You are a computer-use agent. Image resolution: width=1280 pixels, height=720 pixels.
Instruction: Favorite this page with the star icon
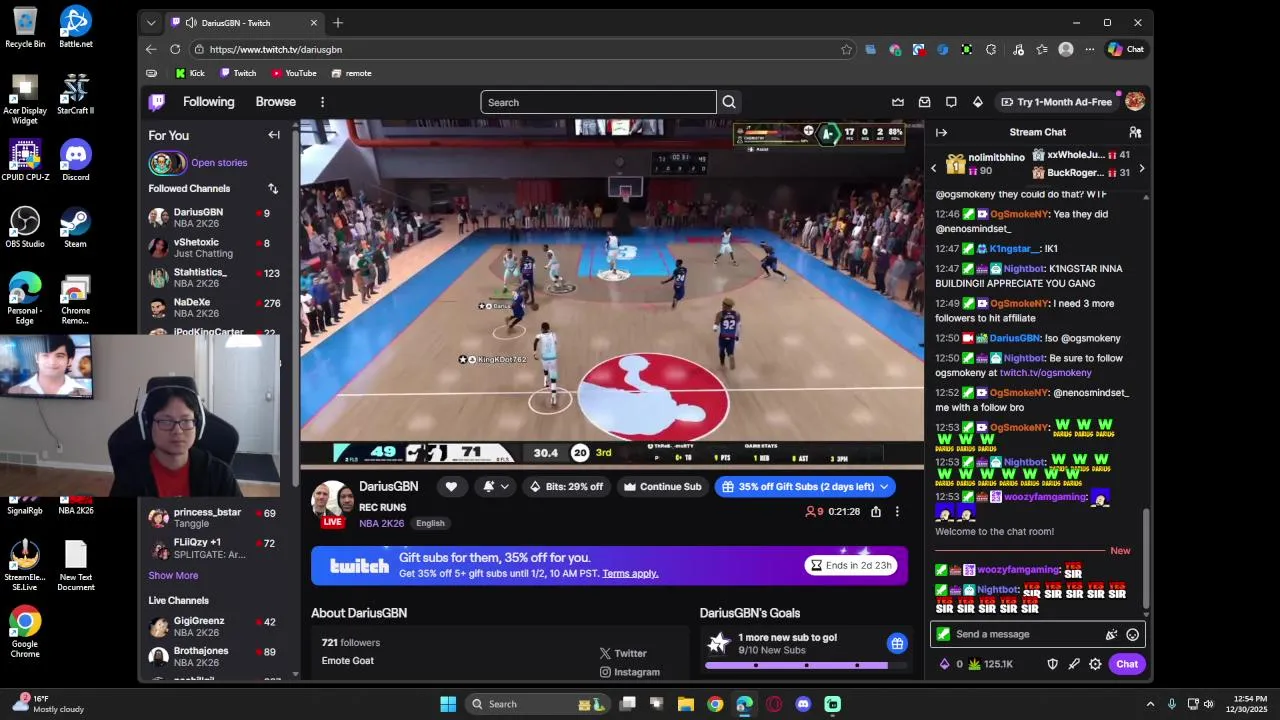coord(847,49)
